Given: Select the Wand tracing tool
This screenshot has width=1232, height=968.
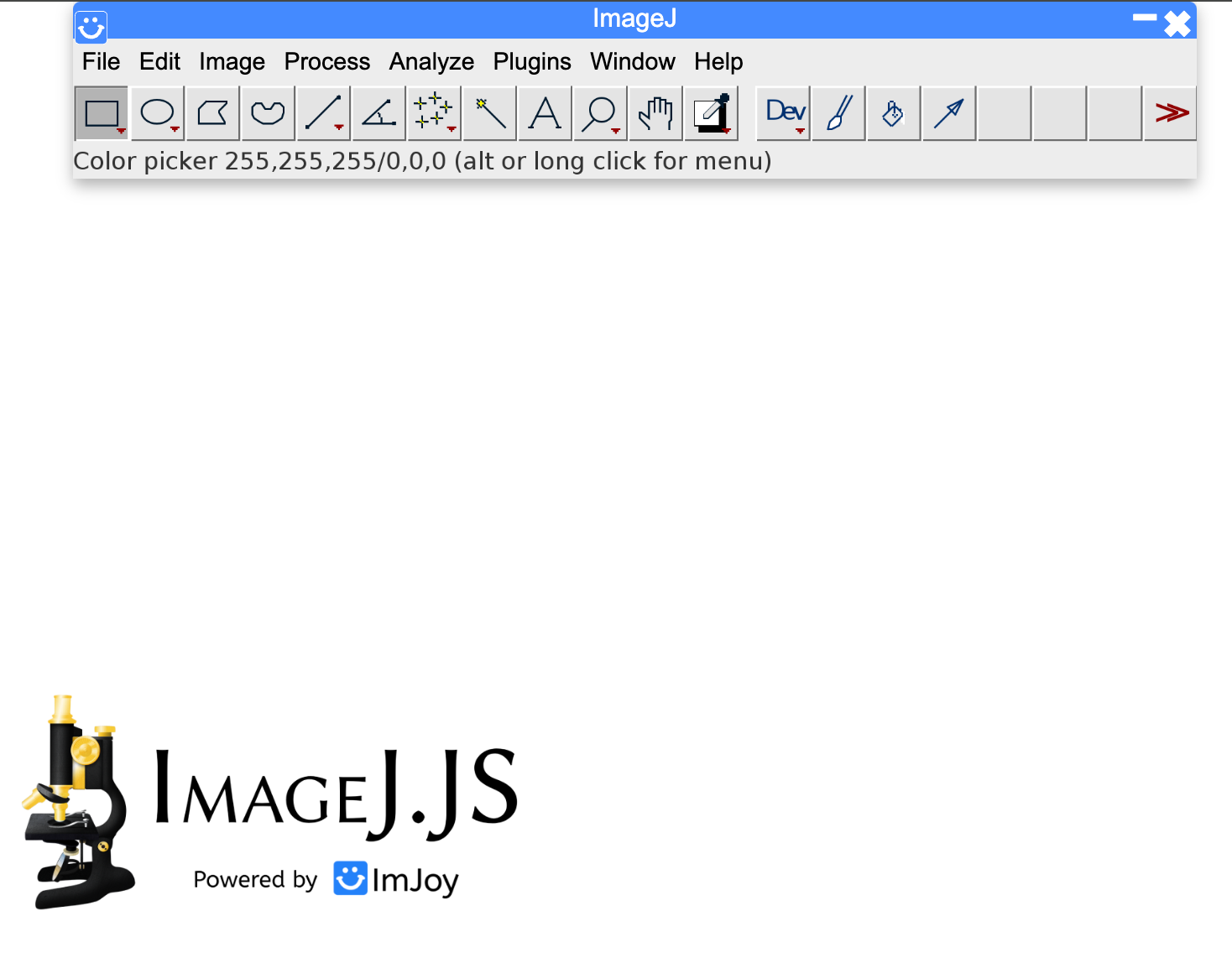Looking at the screenshot, I should (x=489, y=113).
